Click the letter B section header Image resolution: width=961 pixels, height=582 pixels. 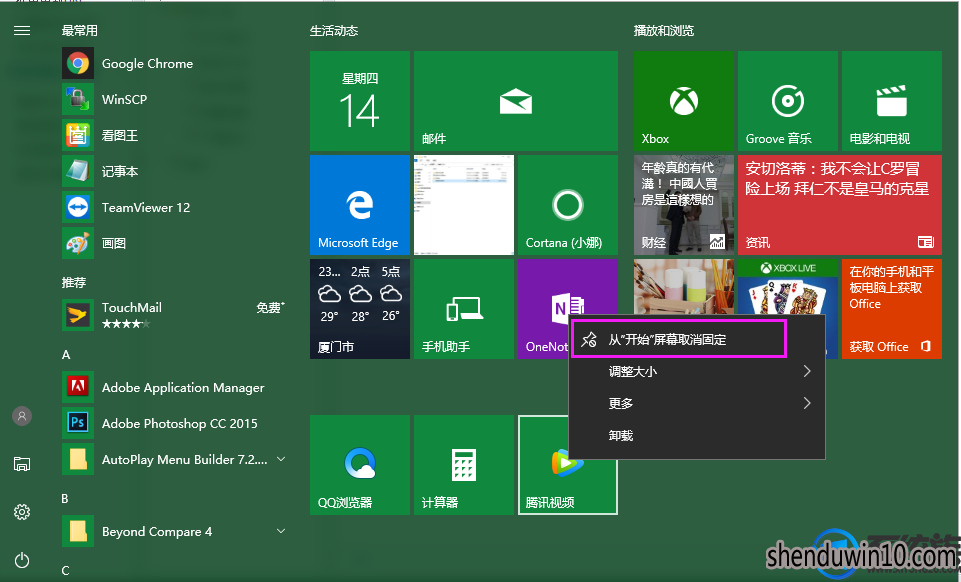[x=65, y=499]
